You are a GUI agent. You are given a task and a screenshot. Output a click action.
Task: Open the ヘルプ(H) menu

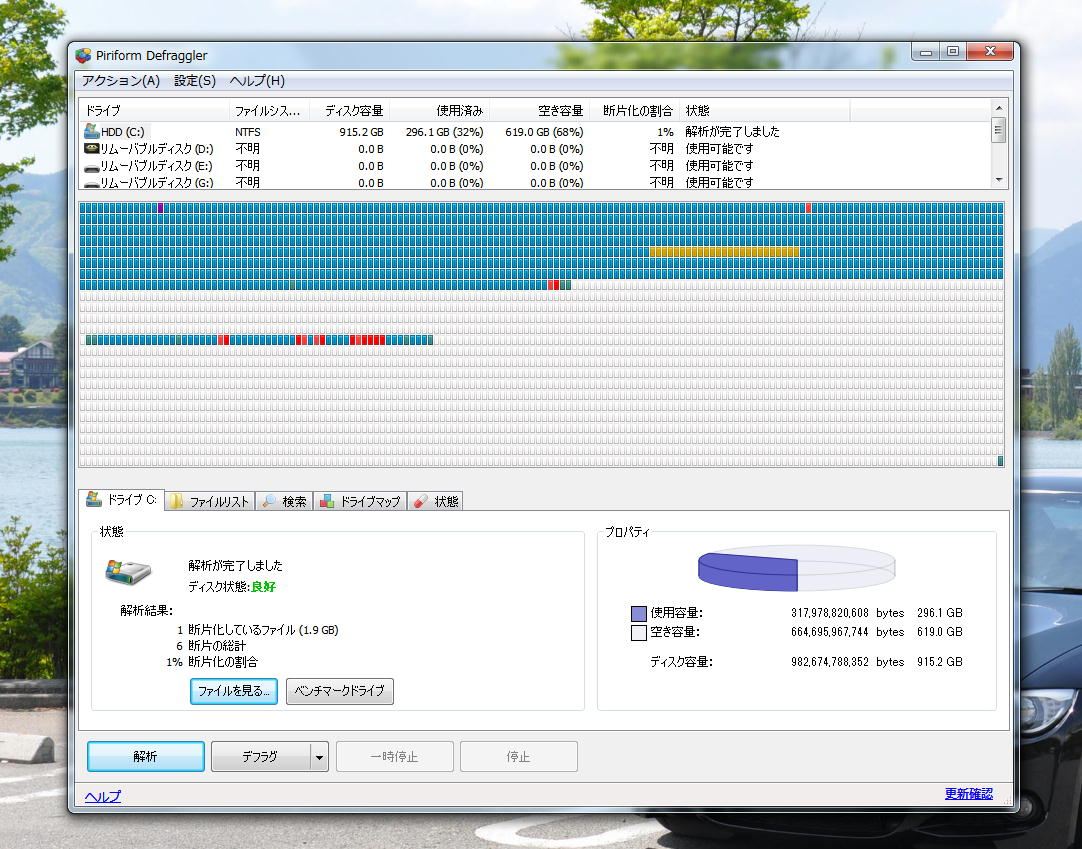point(257,81)
